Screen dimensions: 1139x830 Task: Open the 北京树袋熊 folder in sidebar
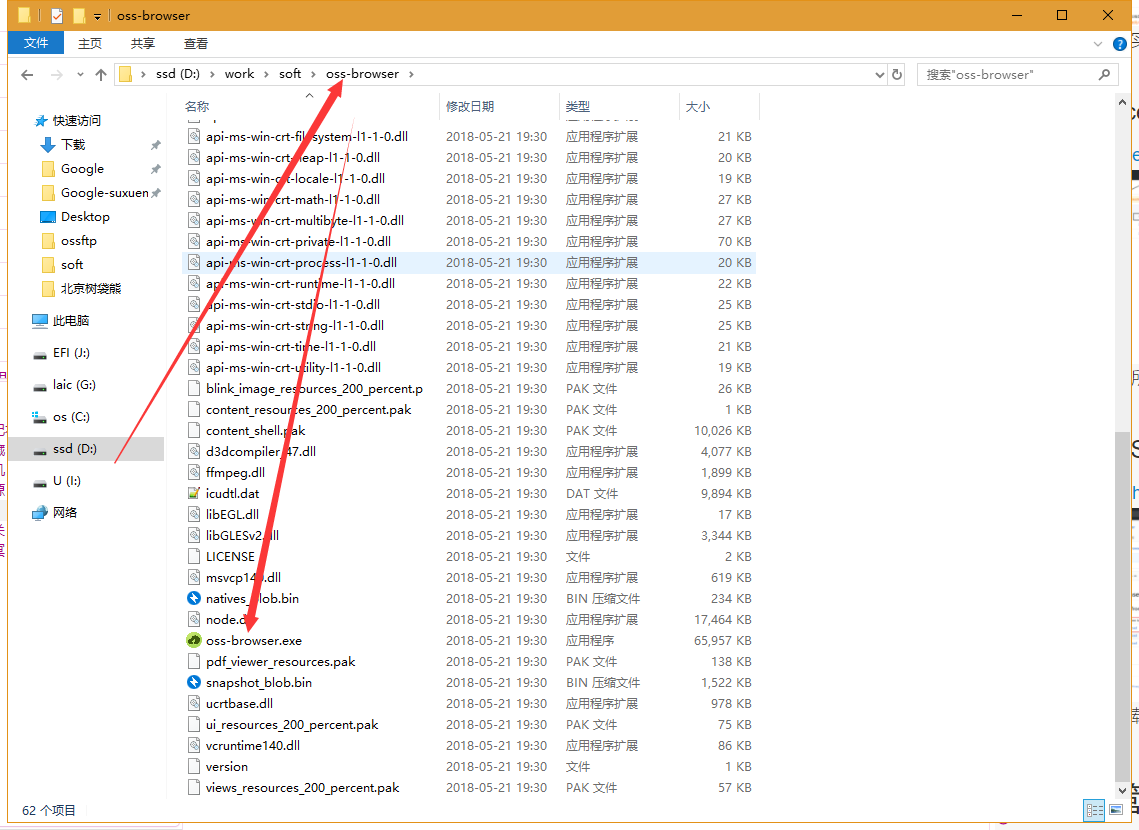click(x=91, y=288)
